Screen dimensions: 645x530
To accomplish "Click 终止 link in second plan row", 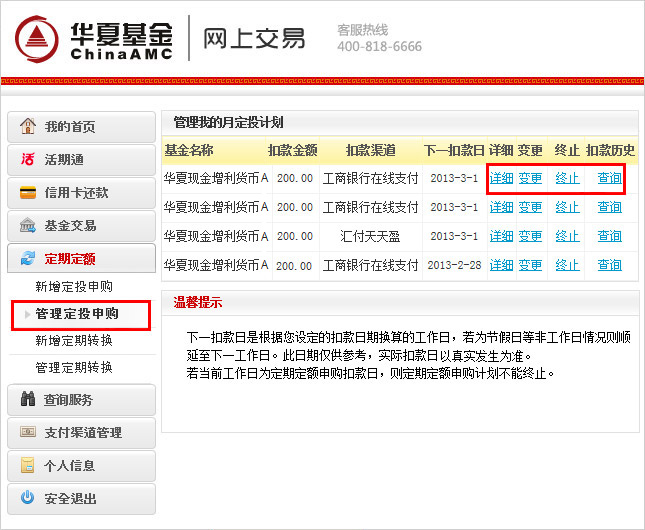I will (567, 207).
